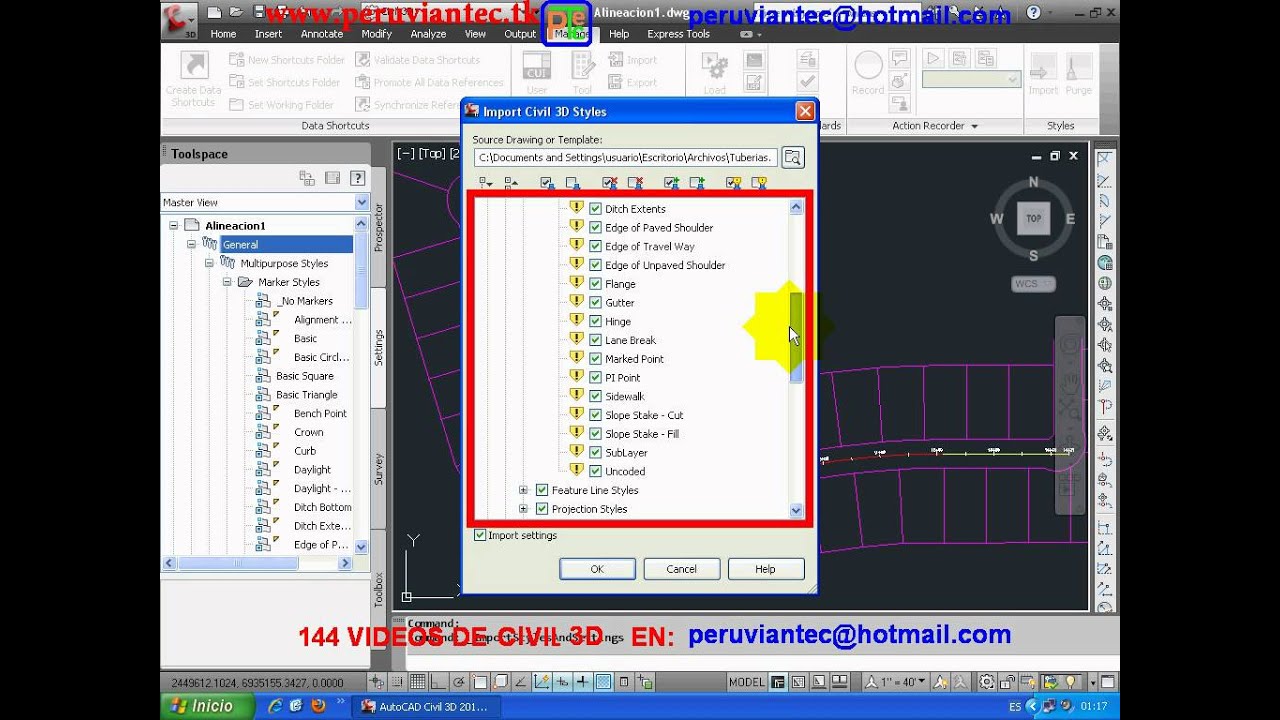This screenshot has height=720, width=1280.
Task: Click the collapse all tree icon in dialog
Action: pyautogui.click(x=511, y=183)
